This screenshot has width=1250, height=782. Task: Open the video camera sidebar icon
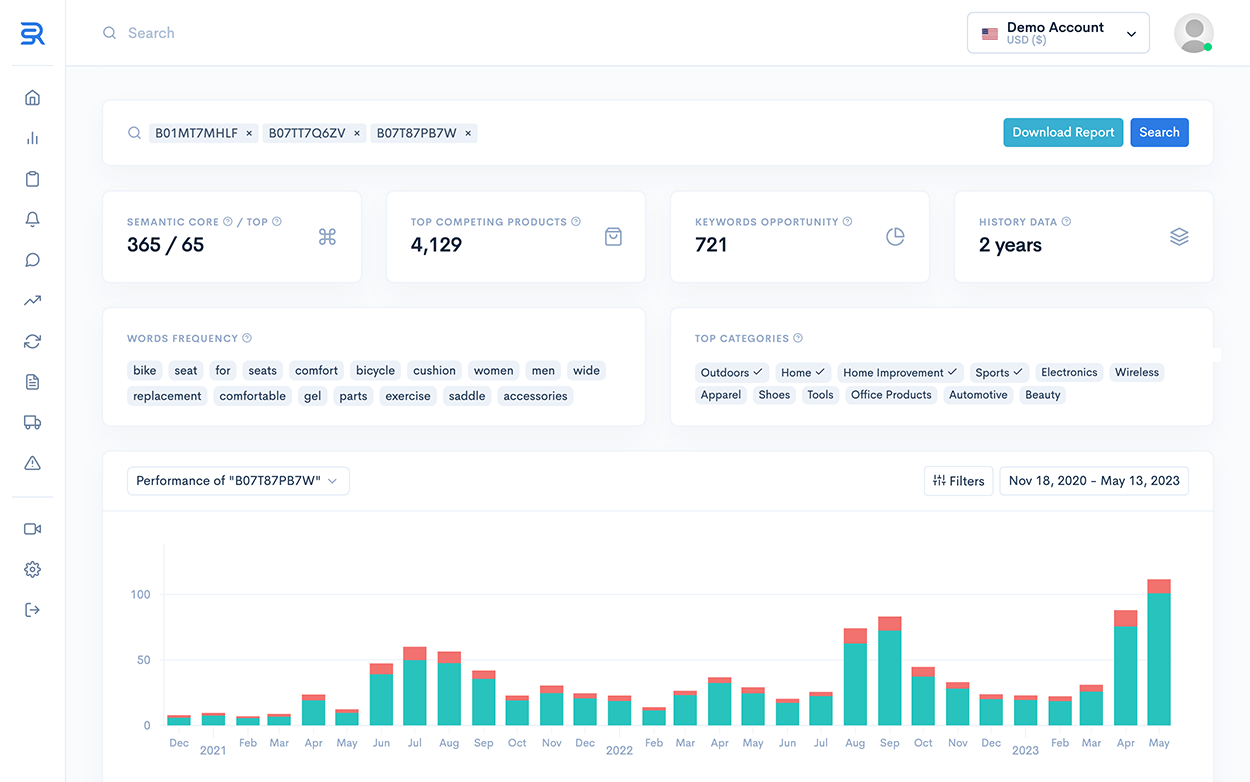click(32, 529)
